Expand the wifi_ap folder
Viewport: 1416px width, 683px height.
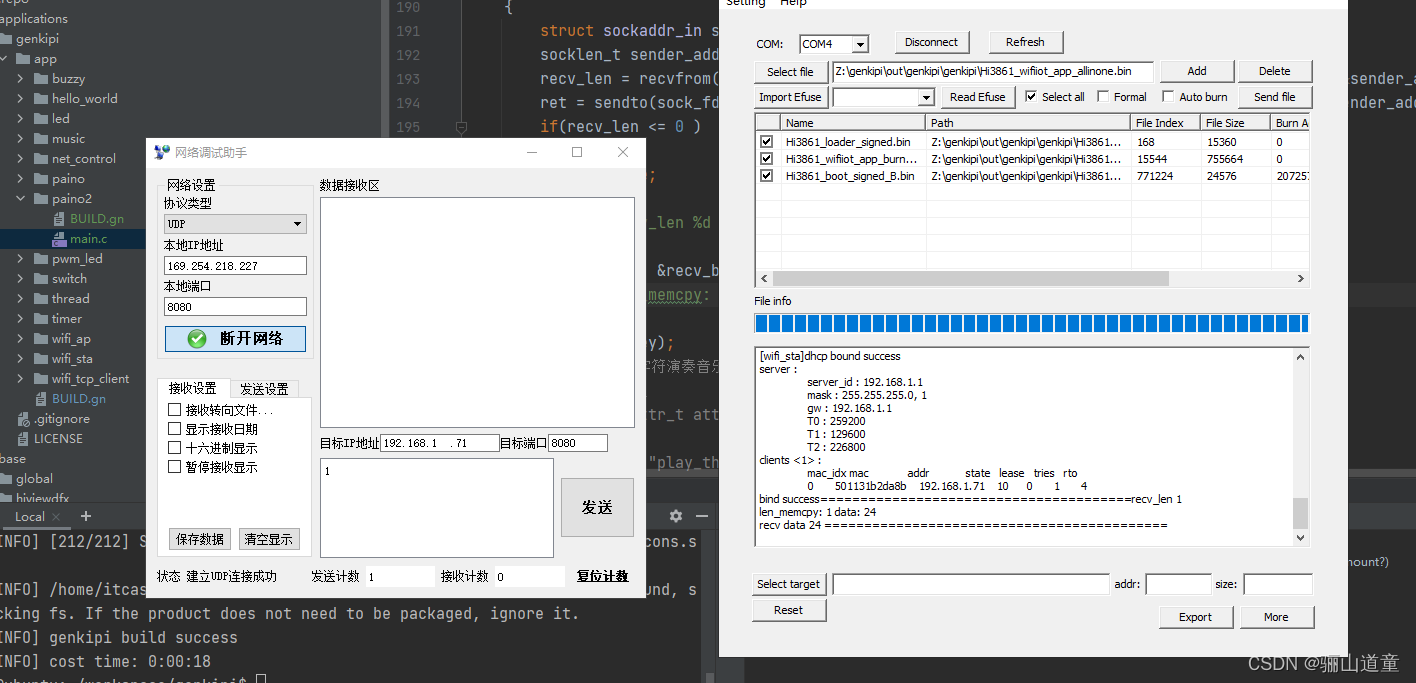click(x=22, y=339)
